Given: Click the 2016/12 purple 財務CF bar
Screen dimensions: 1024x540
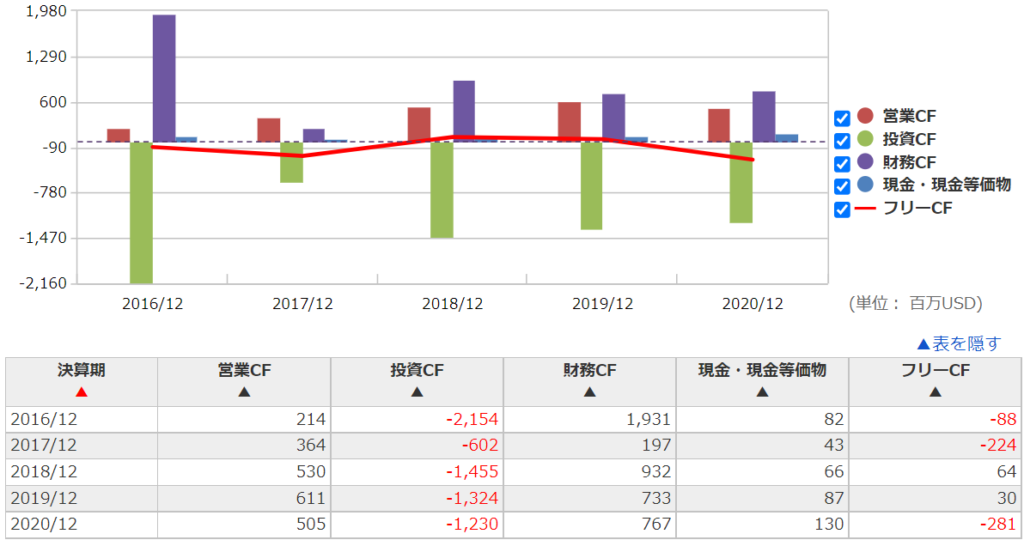Looking at the screenshot, I should (x=164, y=78).
